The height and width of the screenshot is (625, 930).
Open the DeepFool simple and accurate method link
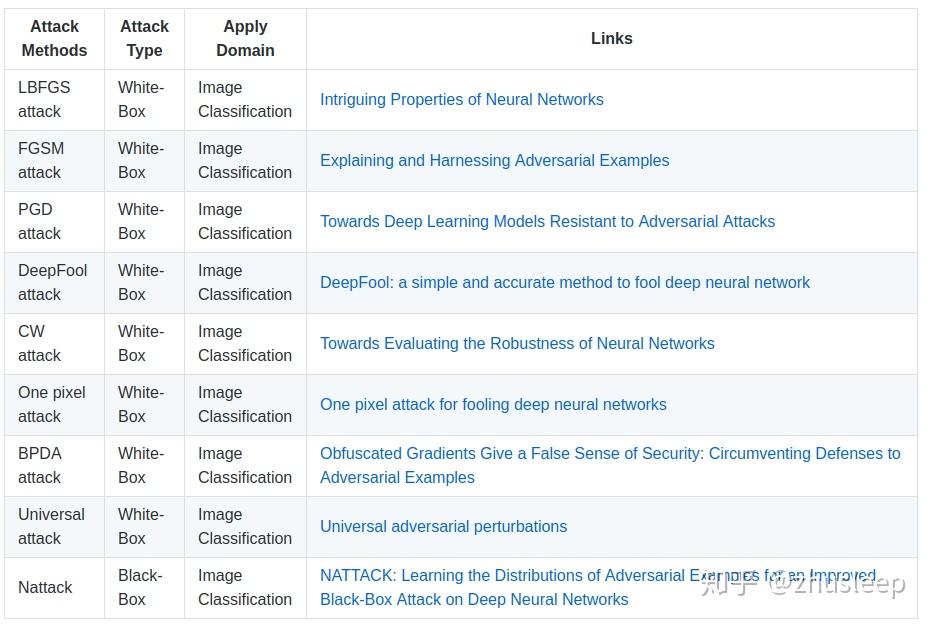click(564, 283)
